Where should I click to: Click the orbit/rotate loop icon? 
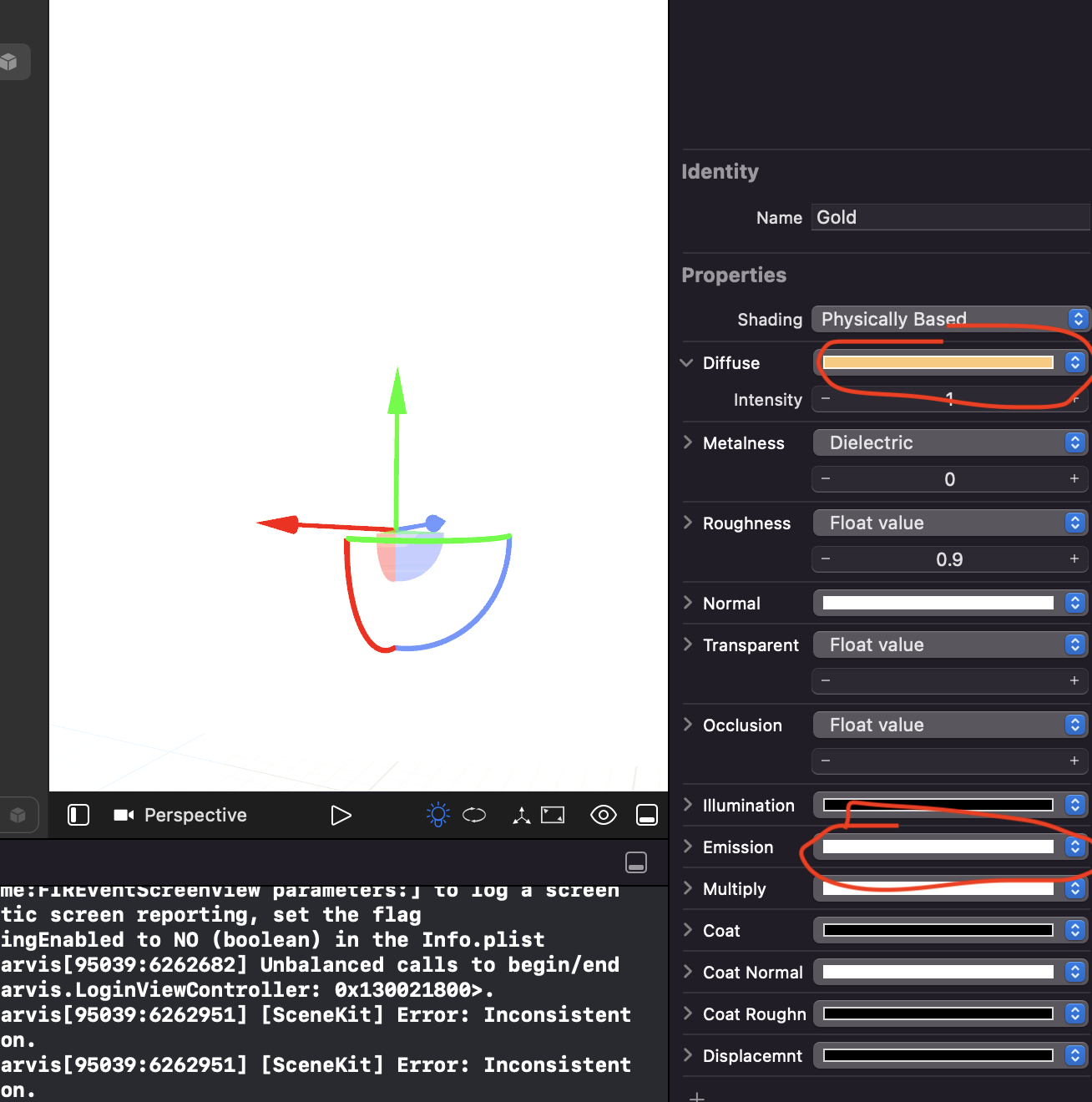coord(474,815)
